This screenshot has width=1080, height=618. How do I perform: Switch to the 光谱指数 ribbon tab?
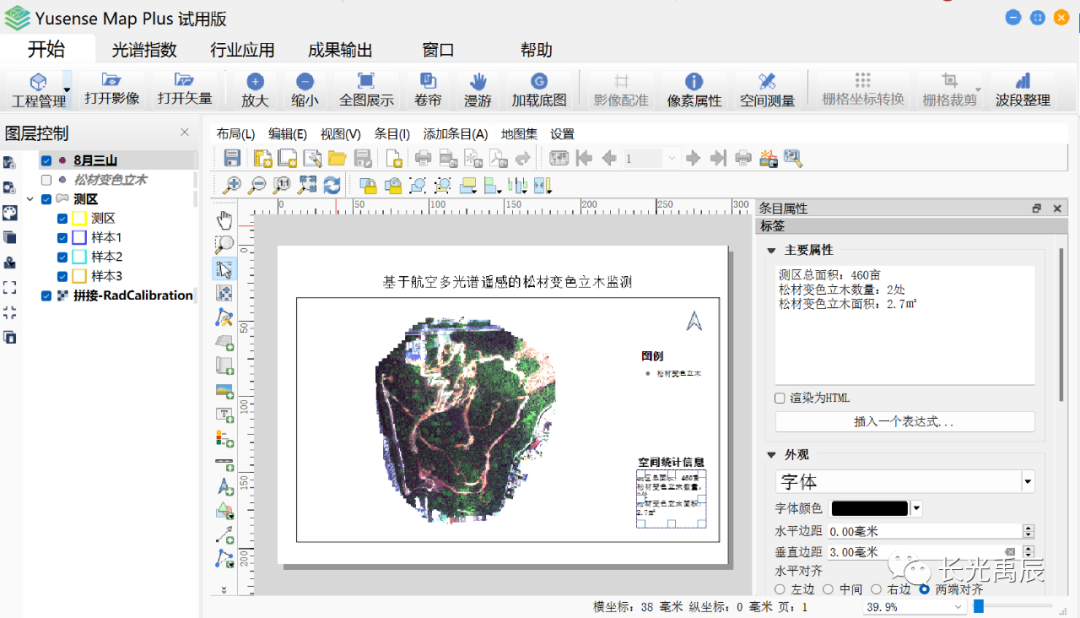[x=144, y=50]
